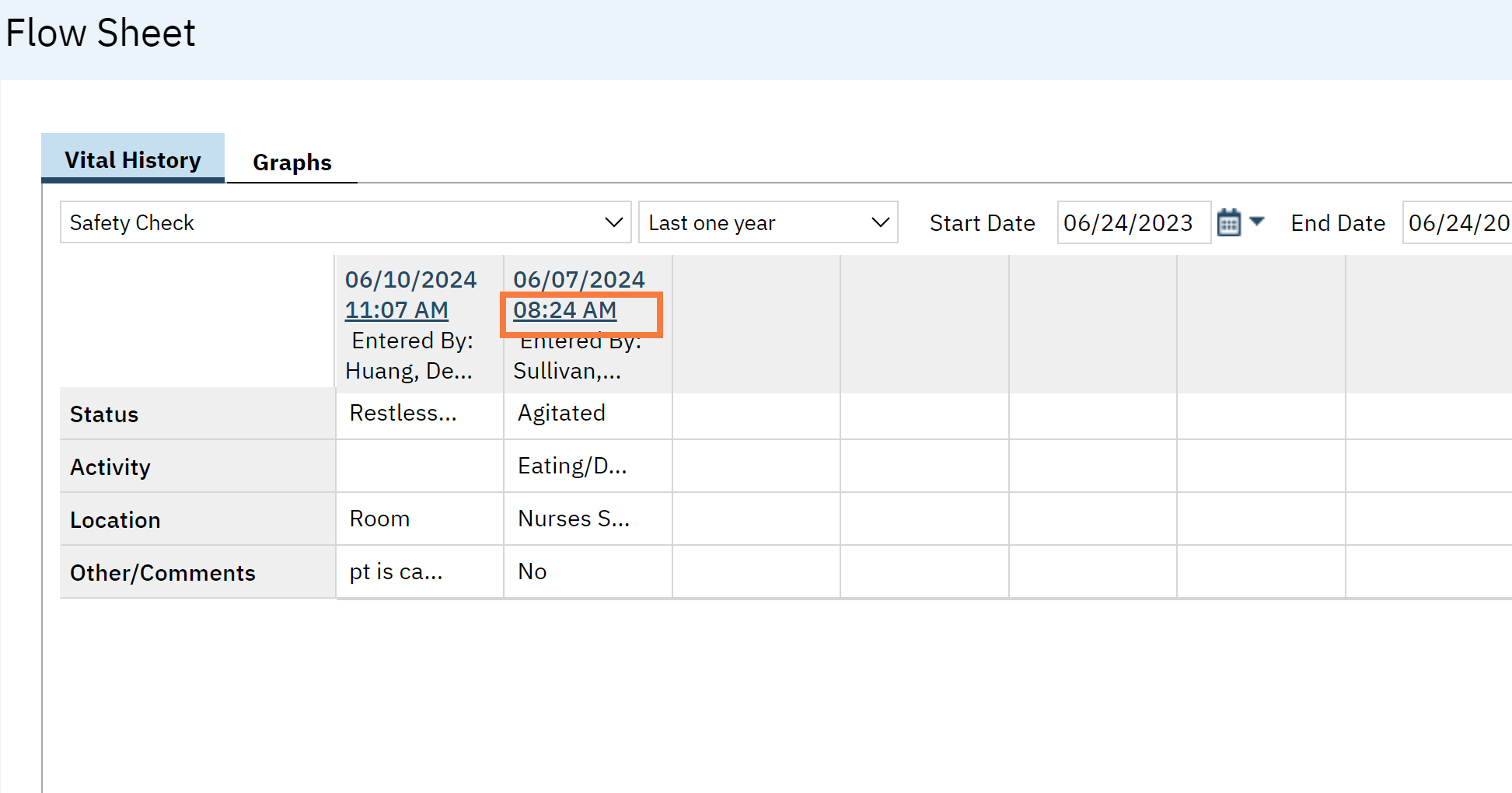The image size is (1512, 793).
Task: Click the Other/Comments row header
Action: tap(162, 573)
